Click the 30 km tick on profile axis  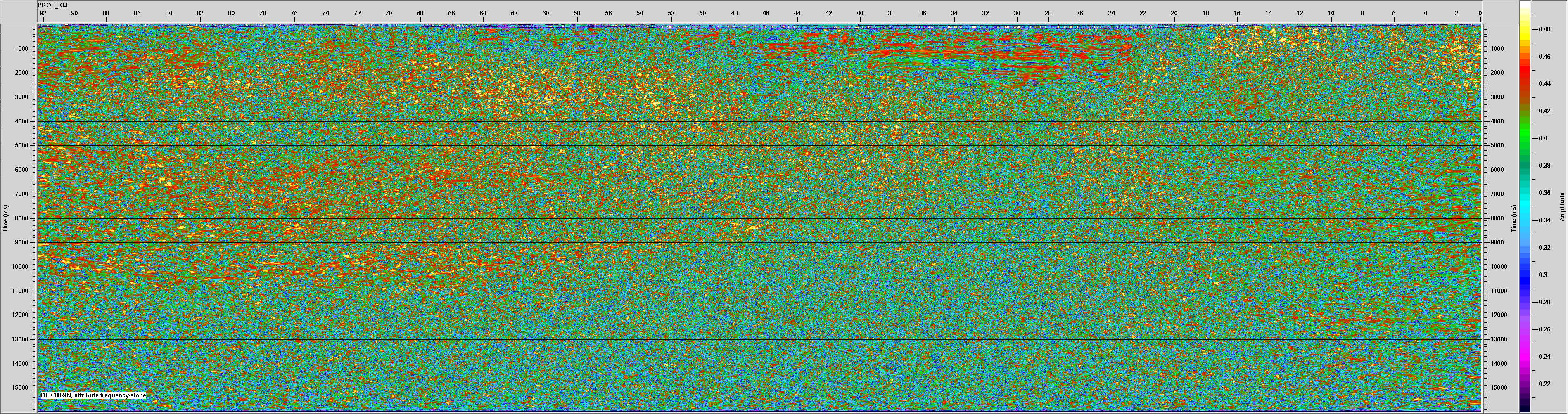pos(1017,13)
